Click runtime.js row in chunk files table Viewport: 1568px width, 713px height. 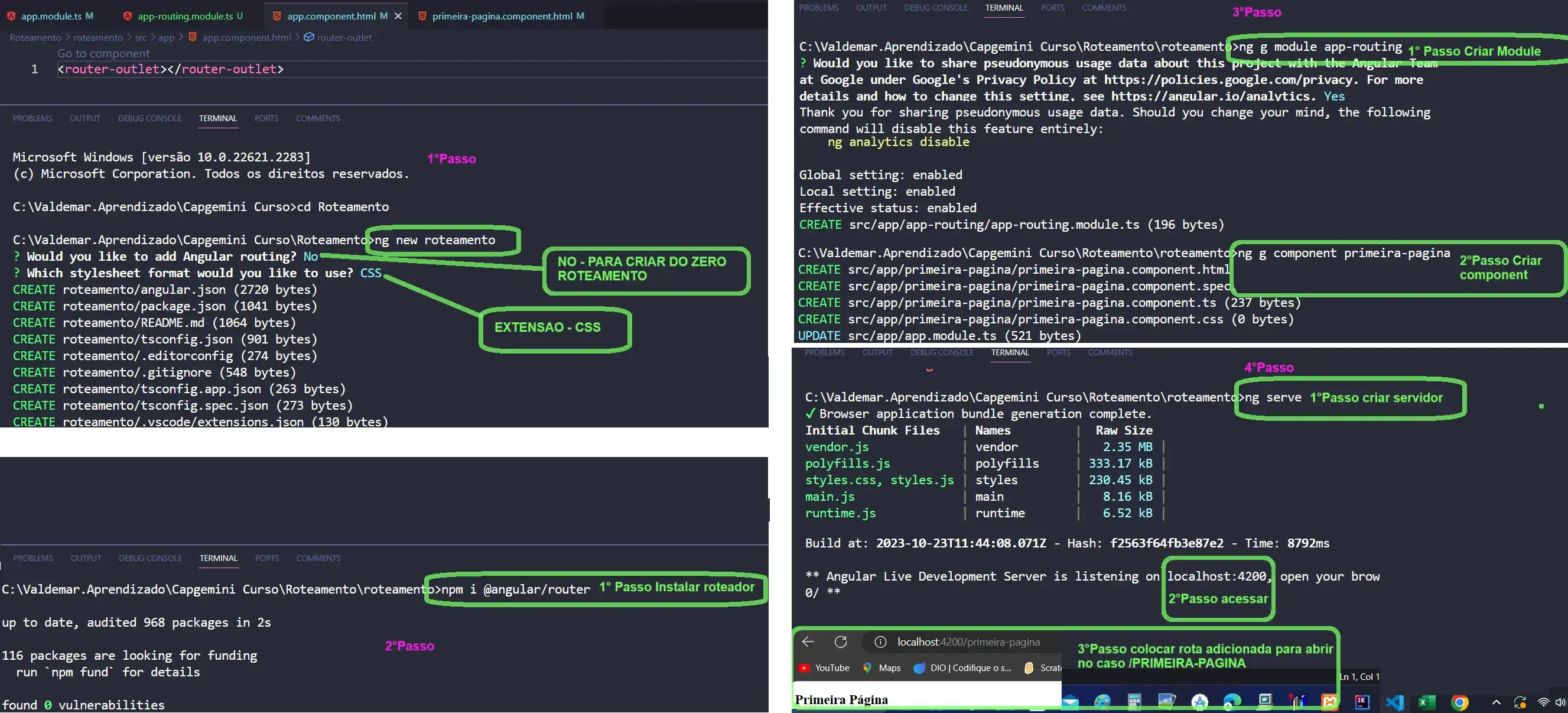click(985, 513)
